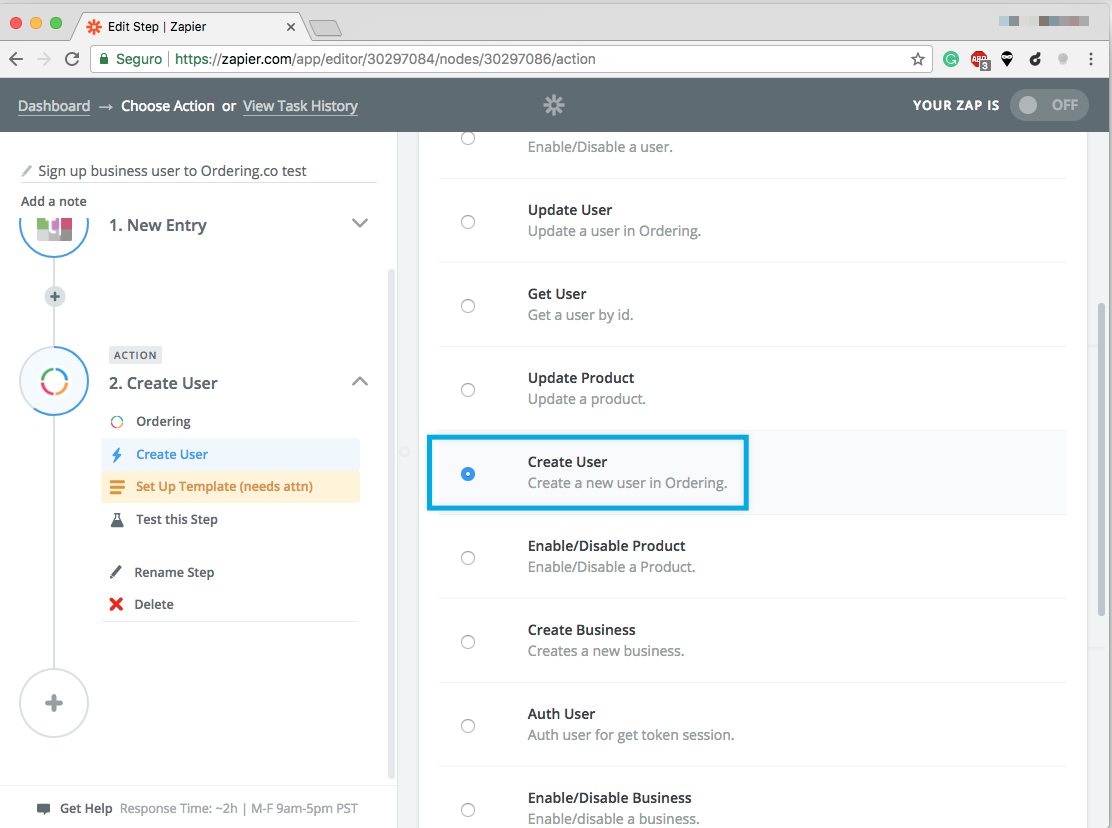Image resolution: width=1112 pixels, height=828 pixels.
Task: Click Rename Step option
Action: (174, 572)
